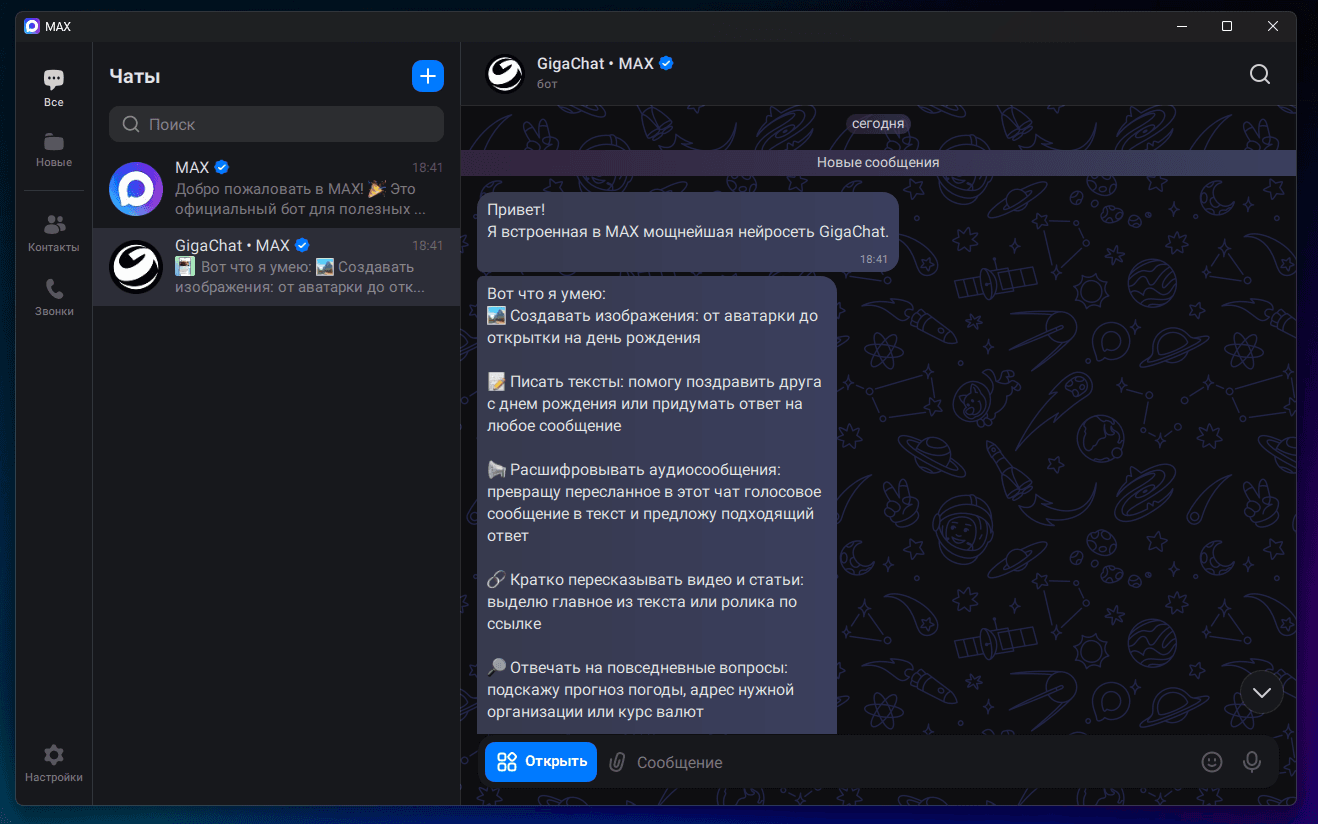Focus the Поиск search field

pos(276,125)
